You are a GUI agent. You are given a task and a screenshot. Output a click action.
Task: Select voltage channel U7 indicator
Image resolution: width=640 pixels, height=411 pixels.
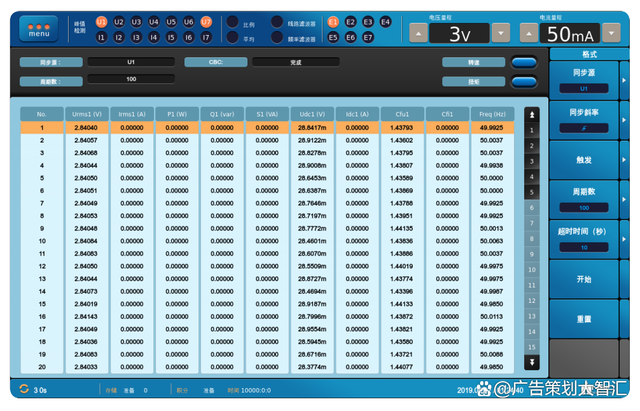coord(206,22)
